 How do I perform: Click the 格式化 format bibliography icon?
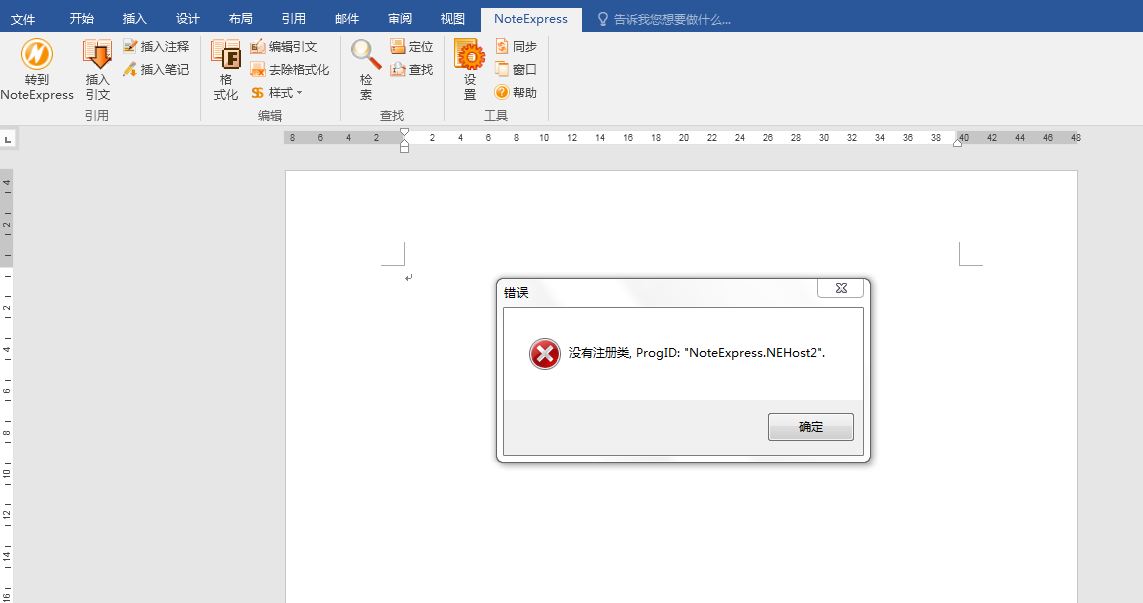[225, 70]
